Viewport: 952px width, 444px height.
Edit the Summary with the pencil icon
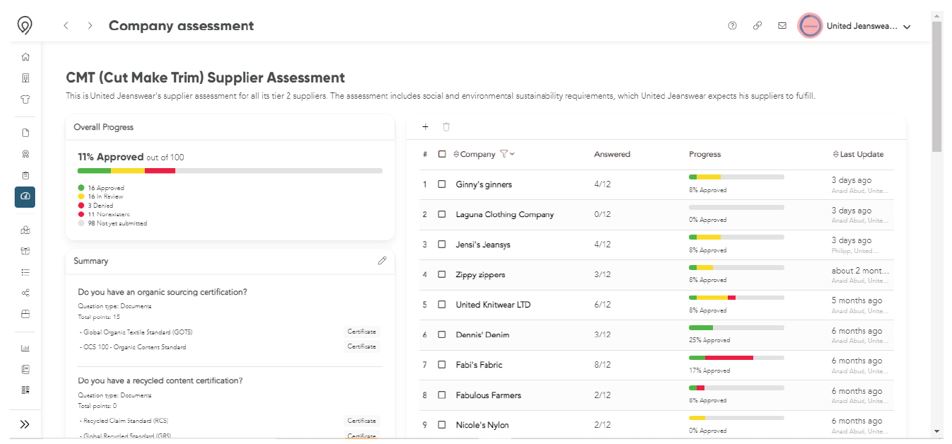coord(381,260)
